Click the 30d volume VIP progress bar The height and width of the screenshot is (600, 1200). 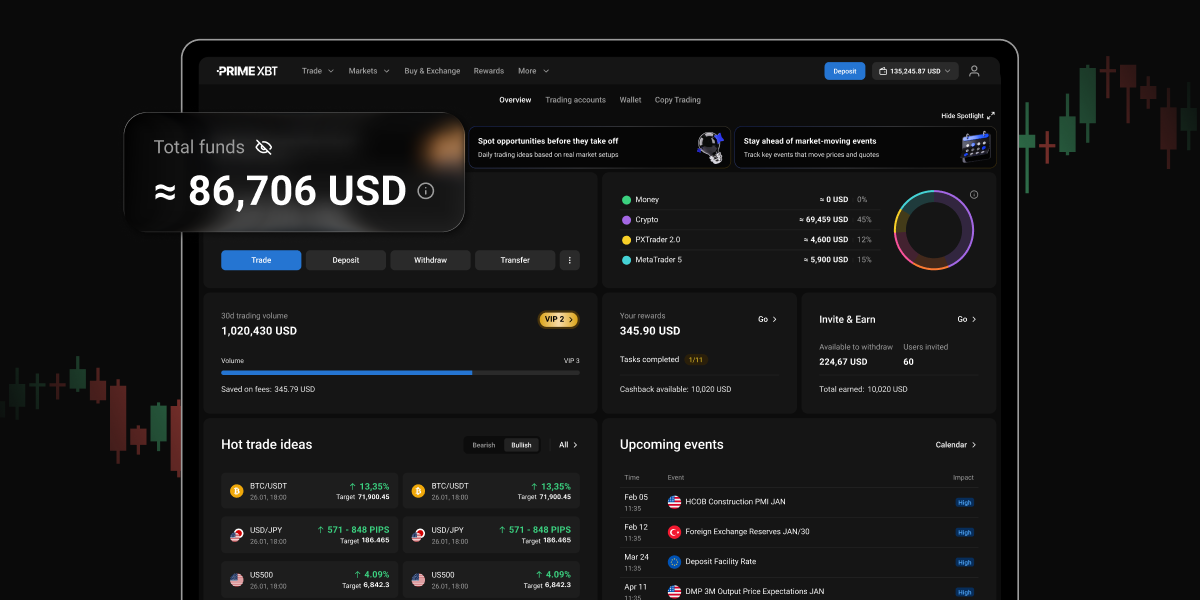click(x=400, y=372)
